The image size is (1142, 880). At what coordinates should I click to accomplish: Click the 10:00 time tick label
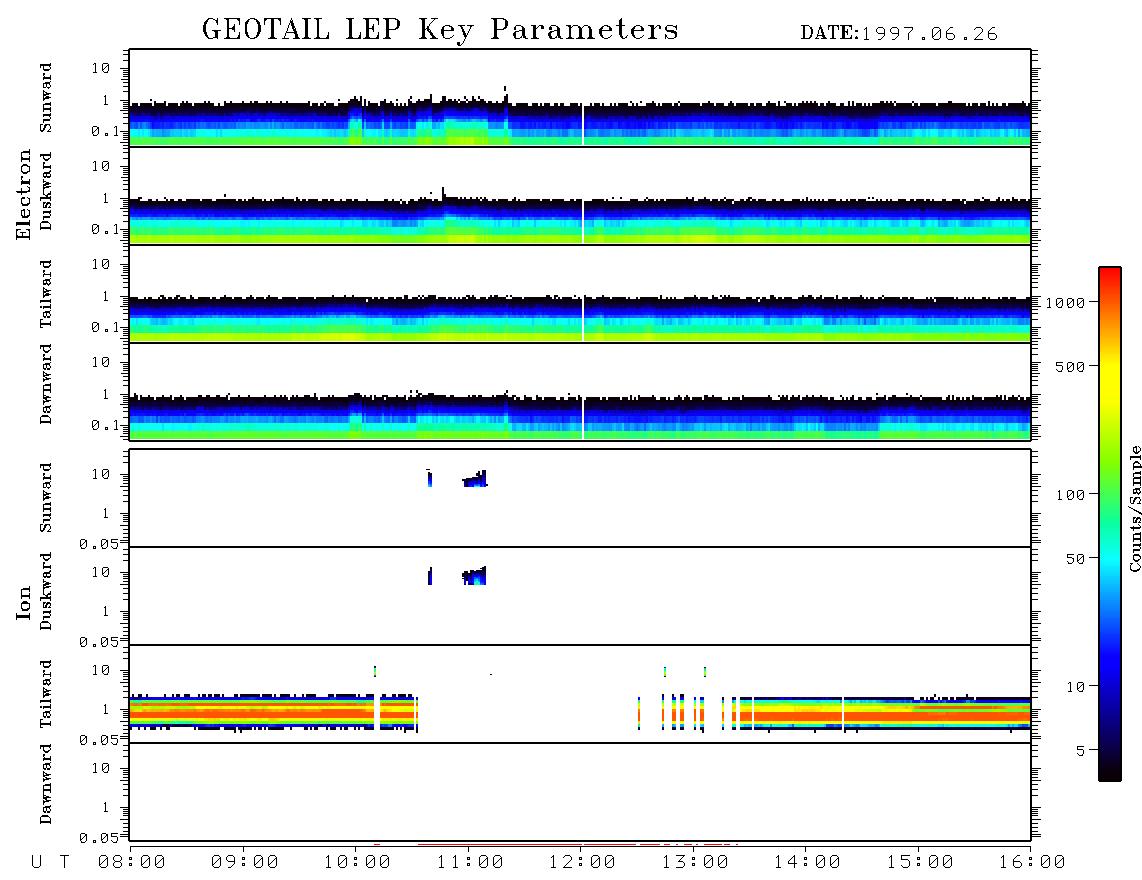[x=357, y=863]
